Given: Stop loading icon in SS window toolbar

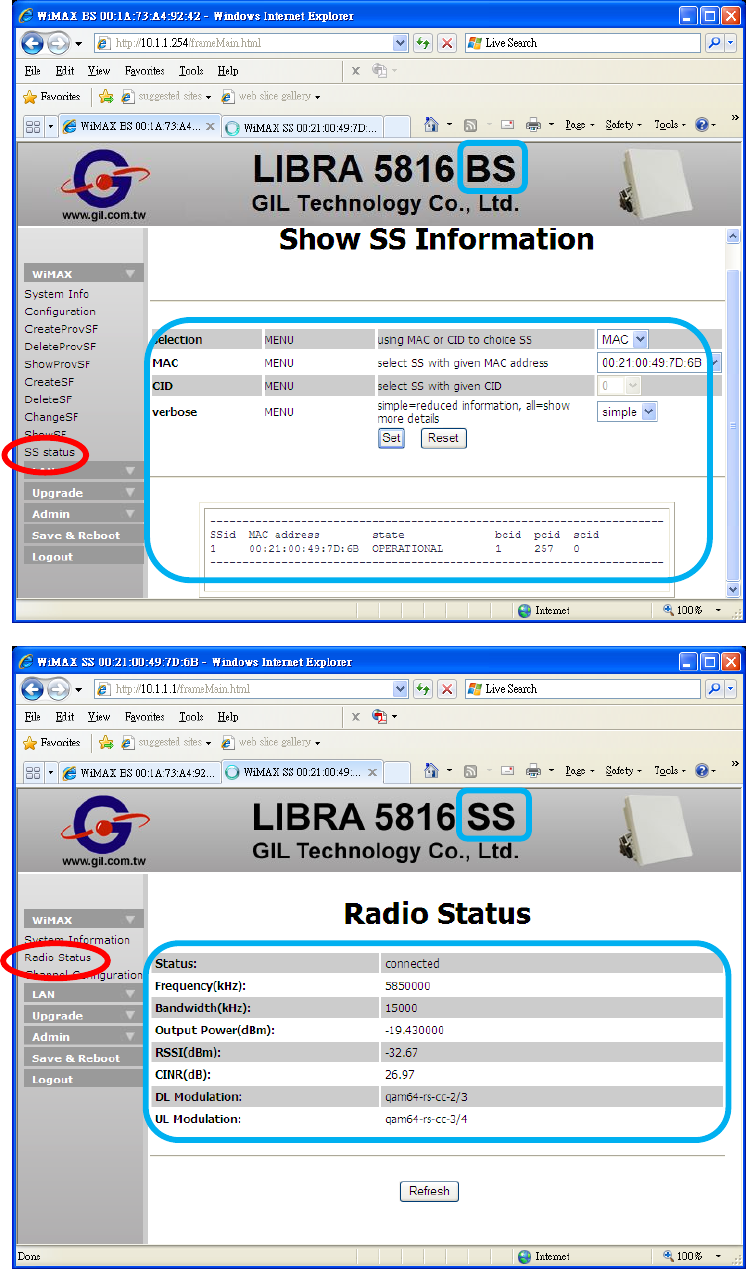Looking at the screenshot, I should coord(447,689).
